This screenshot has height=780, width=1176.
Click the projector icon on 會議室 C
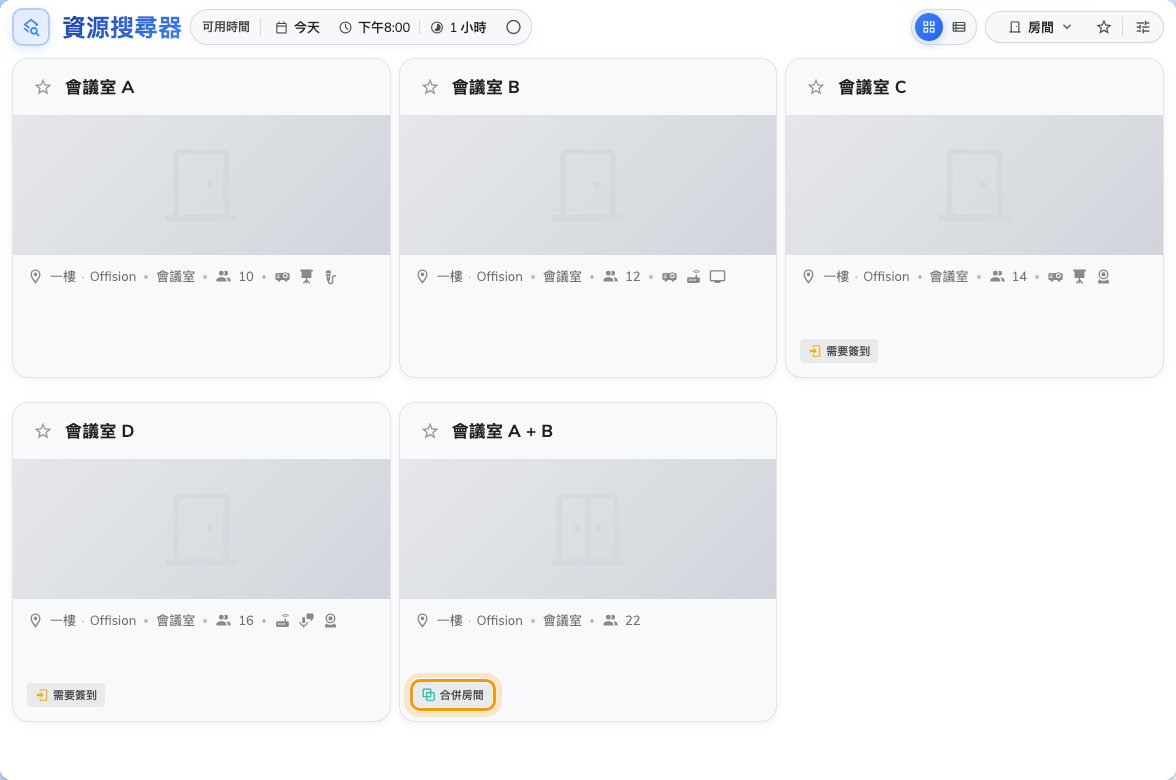(1055, 277)
